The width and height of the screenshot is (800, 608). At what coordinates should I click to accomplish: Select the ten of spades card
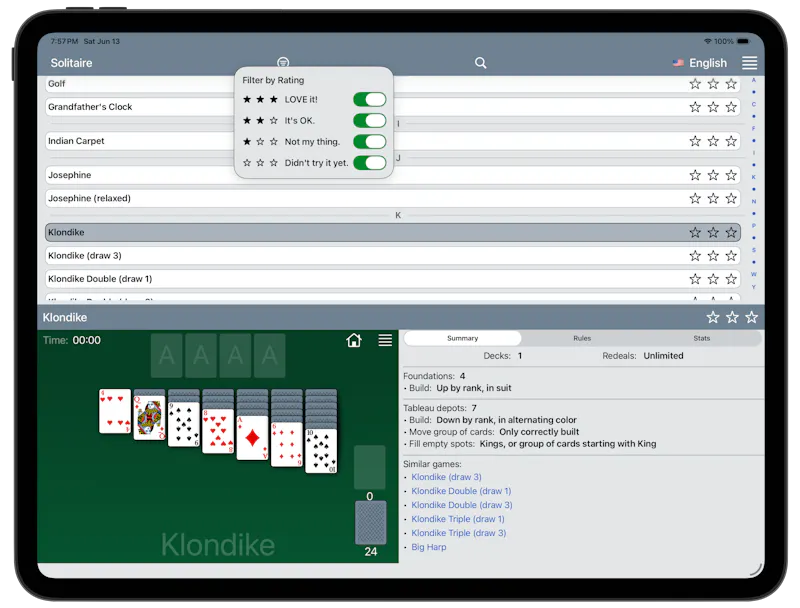point(321,451)
